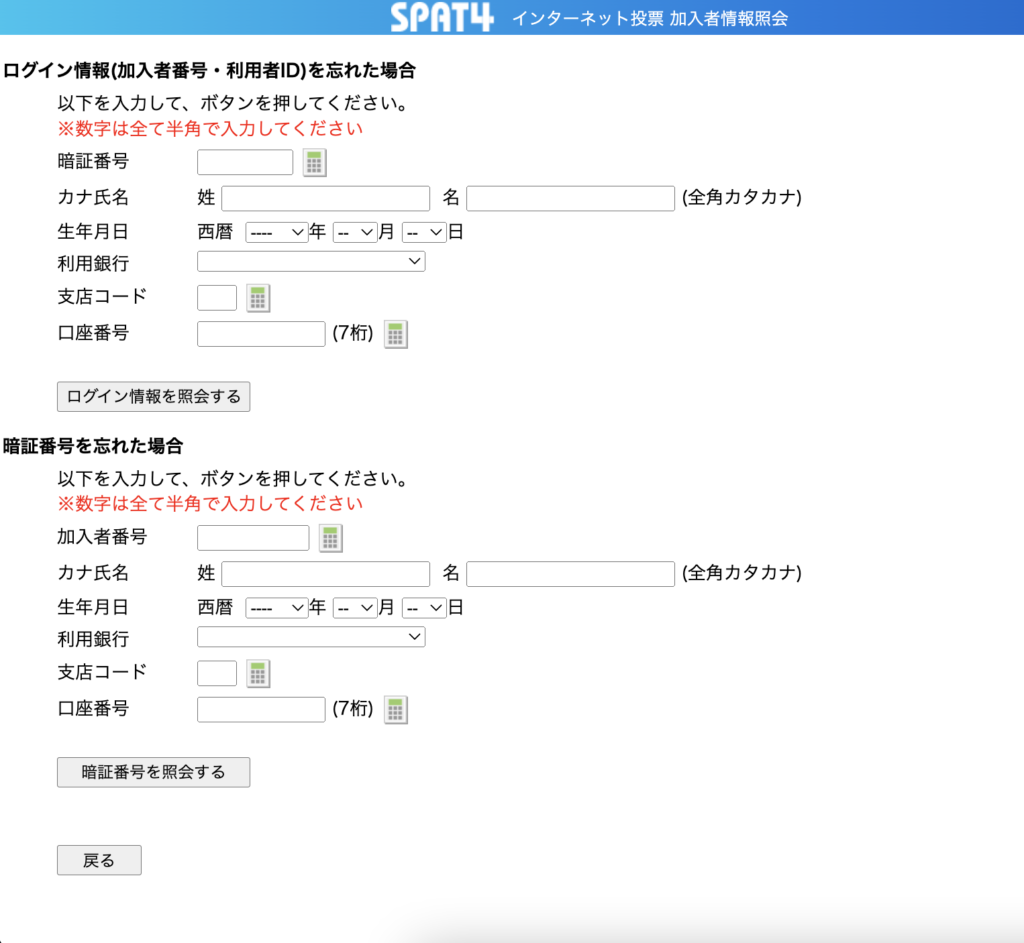The height and width of the screenshot is (943, 1024).
Task: Open the 利用銀行 bank dropdown in the login section
Action: tap(310, 261)
